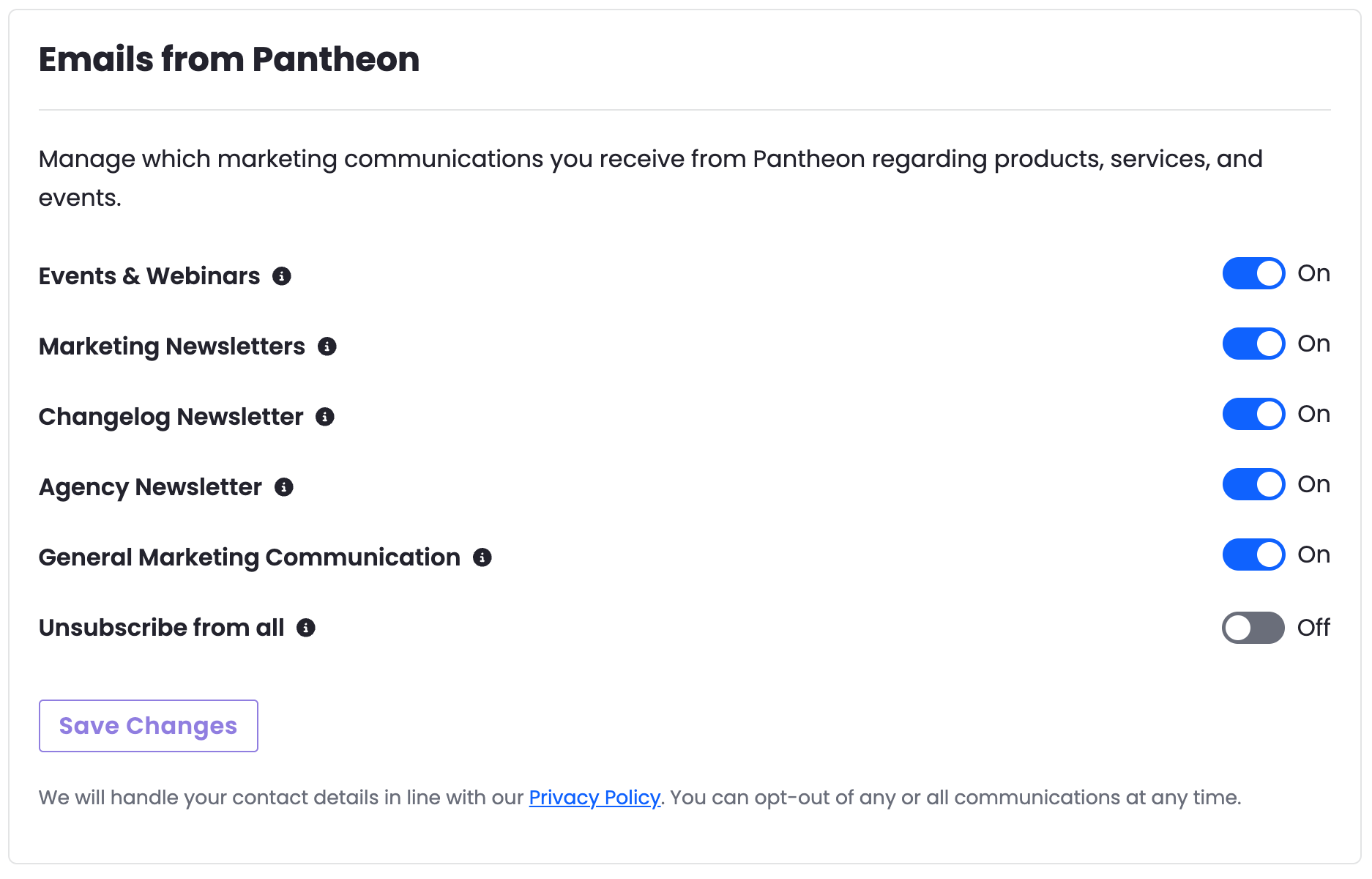This screenshot has height=879, width=1372.
Task: Show info for Changelog Newsletter
Action: click(325, 417)
